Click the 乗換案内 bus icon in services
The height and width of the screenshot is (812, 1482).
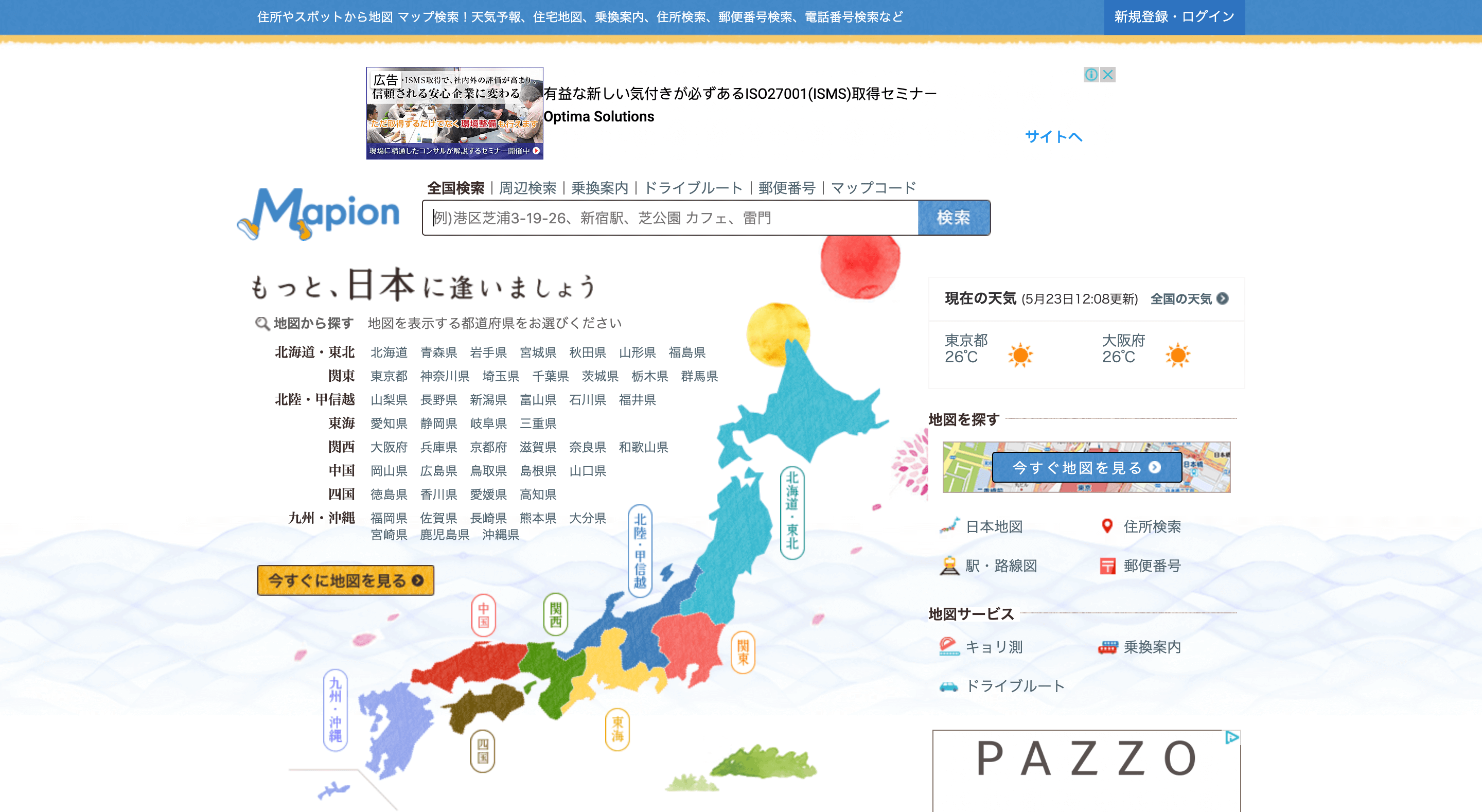(x=1107, y=647)
